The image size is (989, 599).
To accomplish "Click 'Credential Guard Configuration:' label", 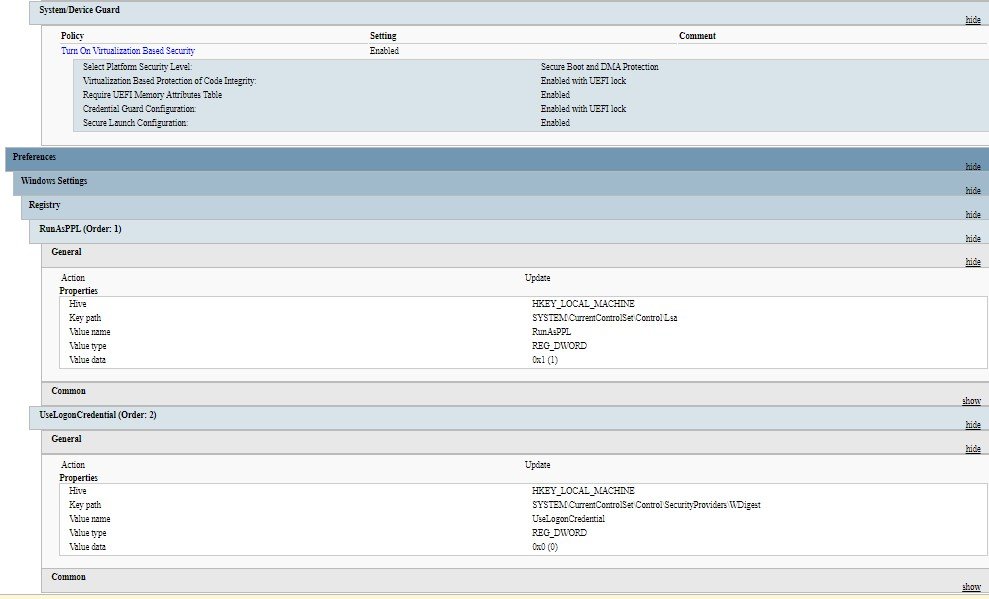I will [x=139, y=108].
